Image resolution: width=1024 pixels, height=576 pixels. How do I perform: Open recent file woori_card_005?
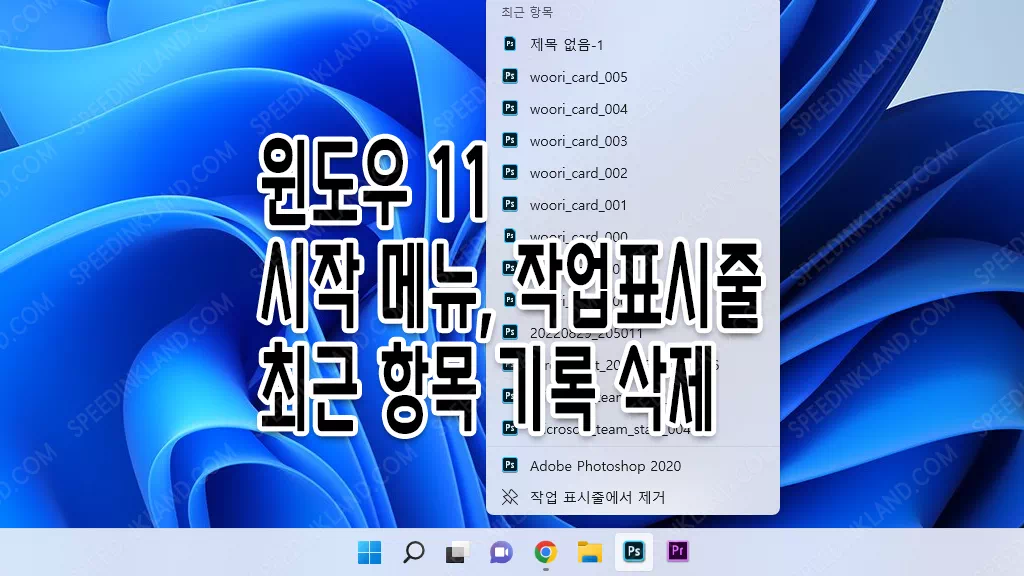point(578,77)
